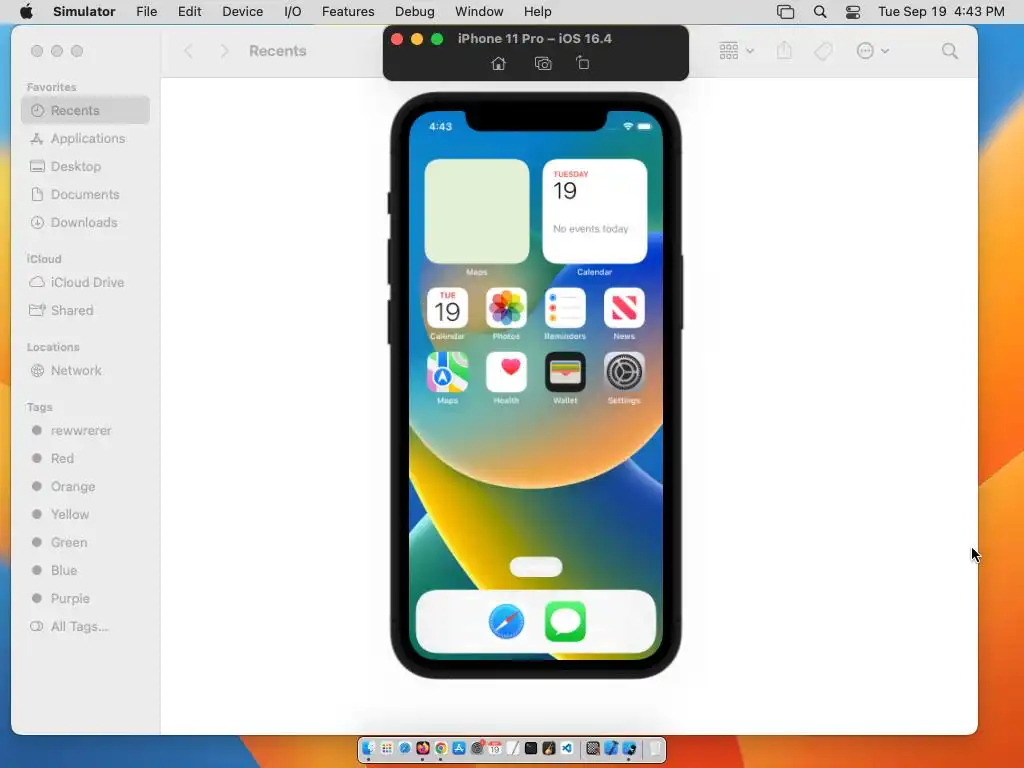Open the Simulator application menu
Image resolution: width=1024 pixels, height=768 pixels.
84,12
